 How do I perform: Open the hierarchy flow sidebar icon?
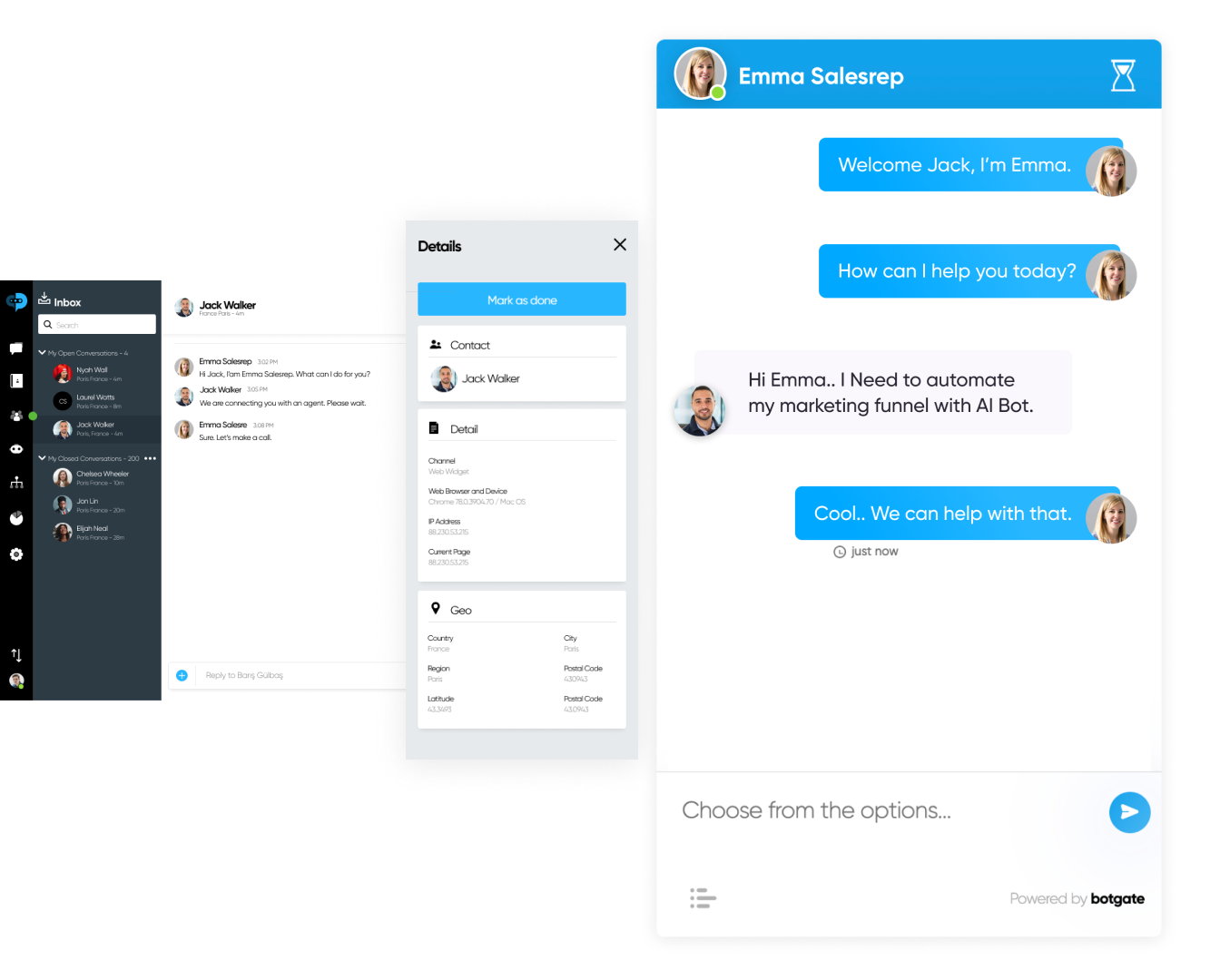click(16, 482)
